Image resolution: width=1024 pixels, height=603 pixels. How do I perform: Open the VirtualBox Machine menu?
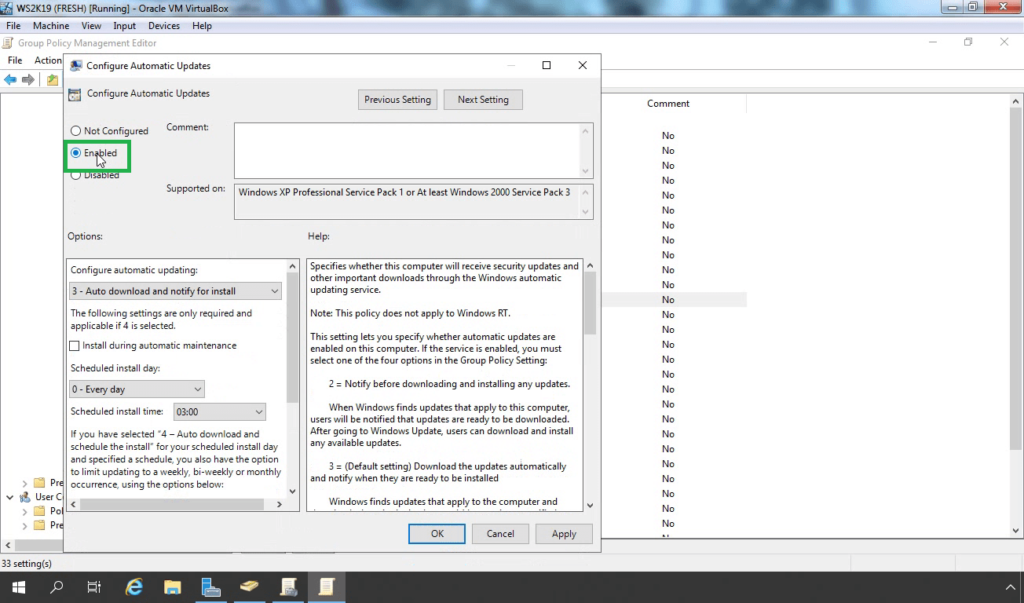point(51,25)
